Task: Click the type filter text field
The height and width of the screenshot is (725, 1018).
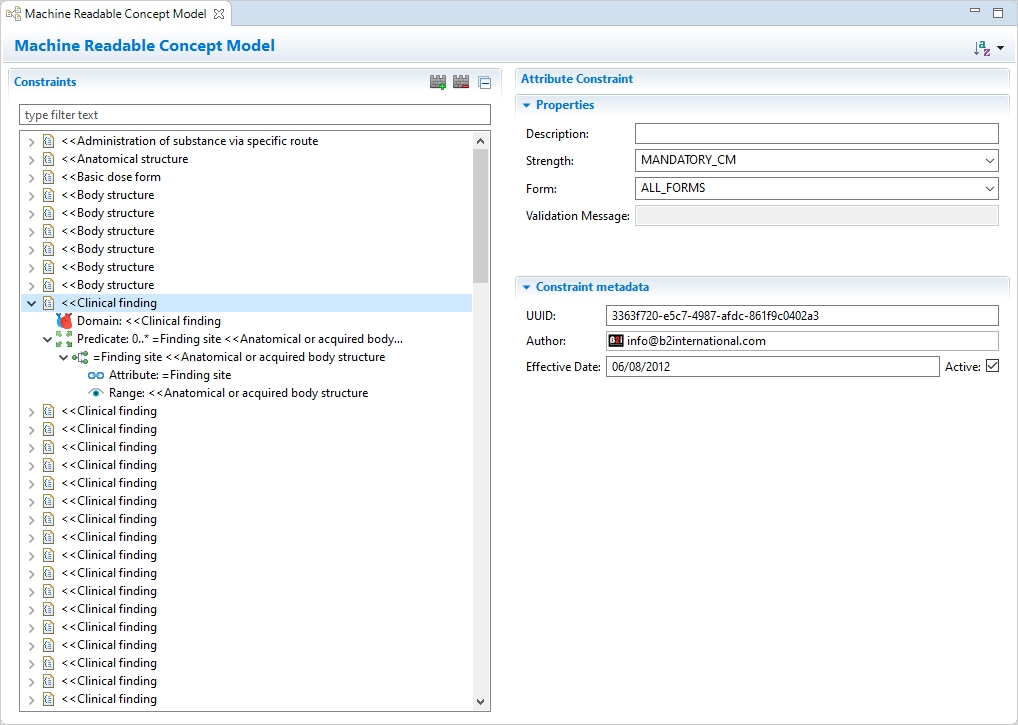Action: point(254,115)
